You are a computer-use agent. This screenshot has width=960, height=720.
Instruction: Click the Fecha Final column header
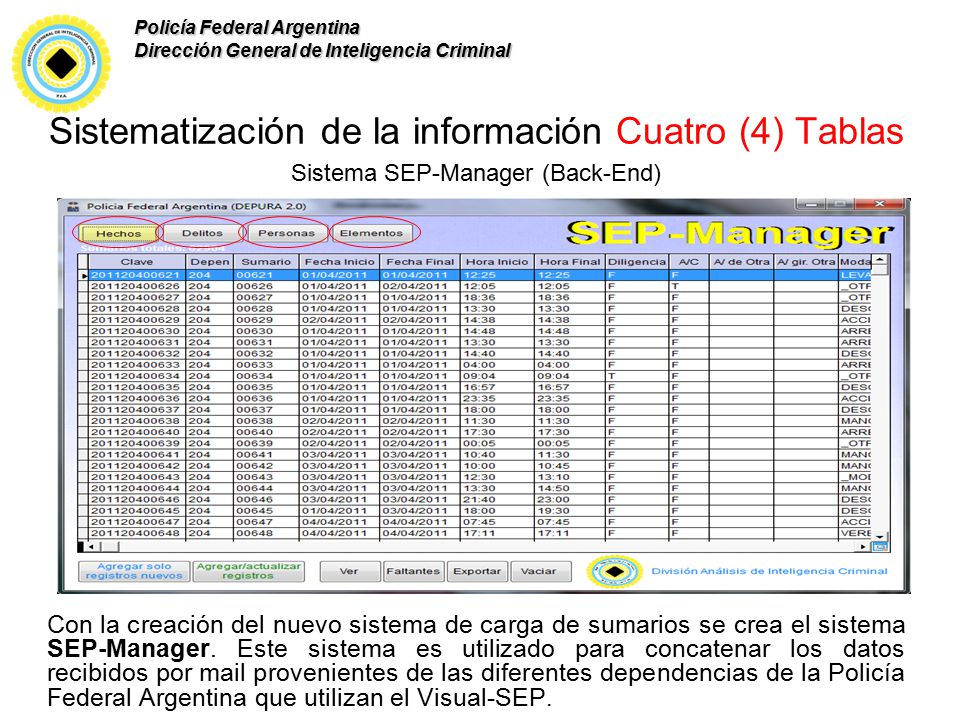pyautogui.click(x=420, y=261)
